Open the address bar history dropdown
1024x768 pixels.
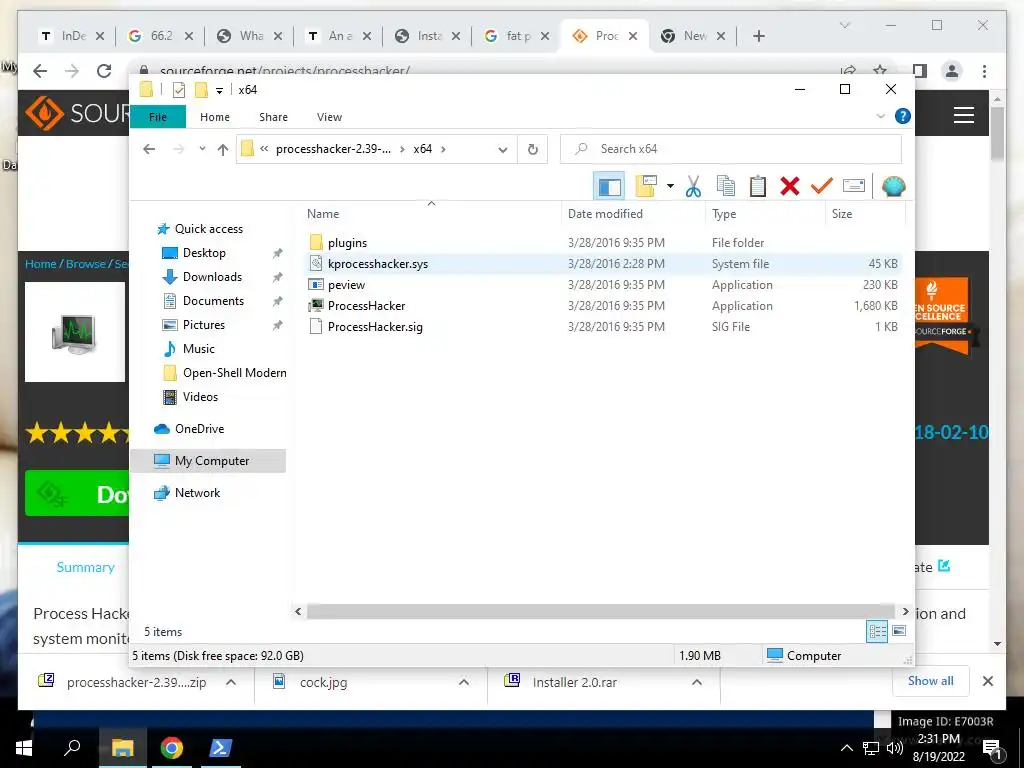click(x=502, y=150)
